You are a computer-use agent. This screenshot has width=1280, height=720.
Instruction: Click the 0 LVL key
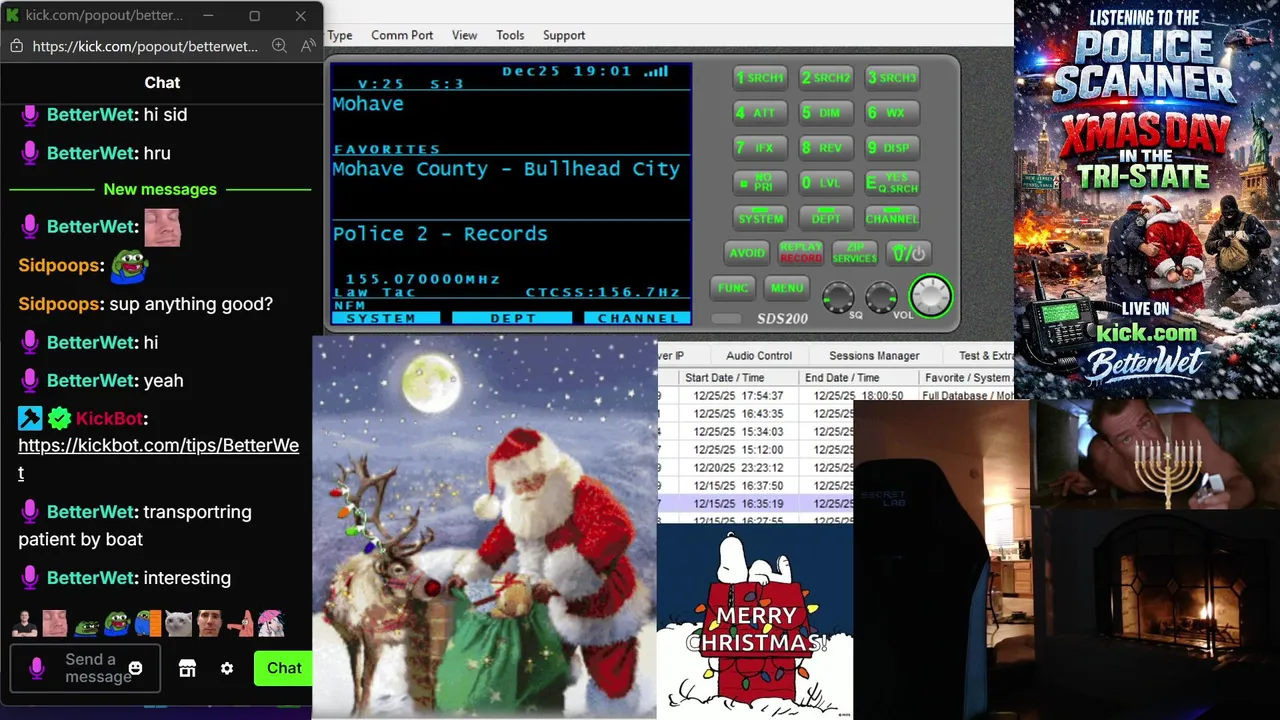tap(826, 183)
